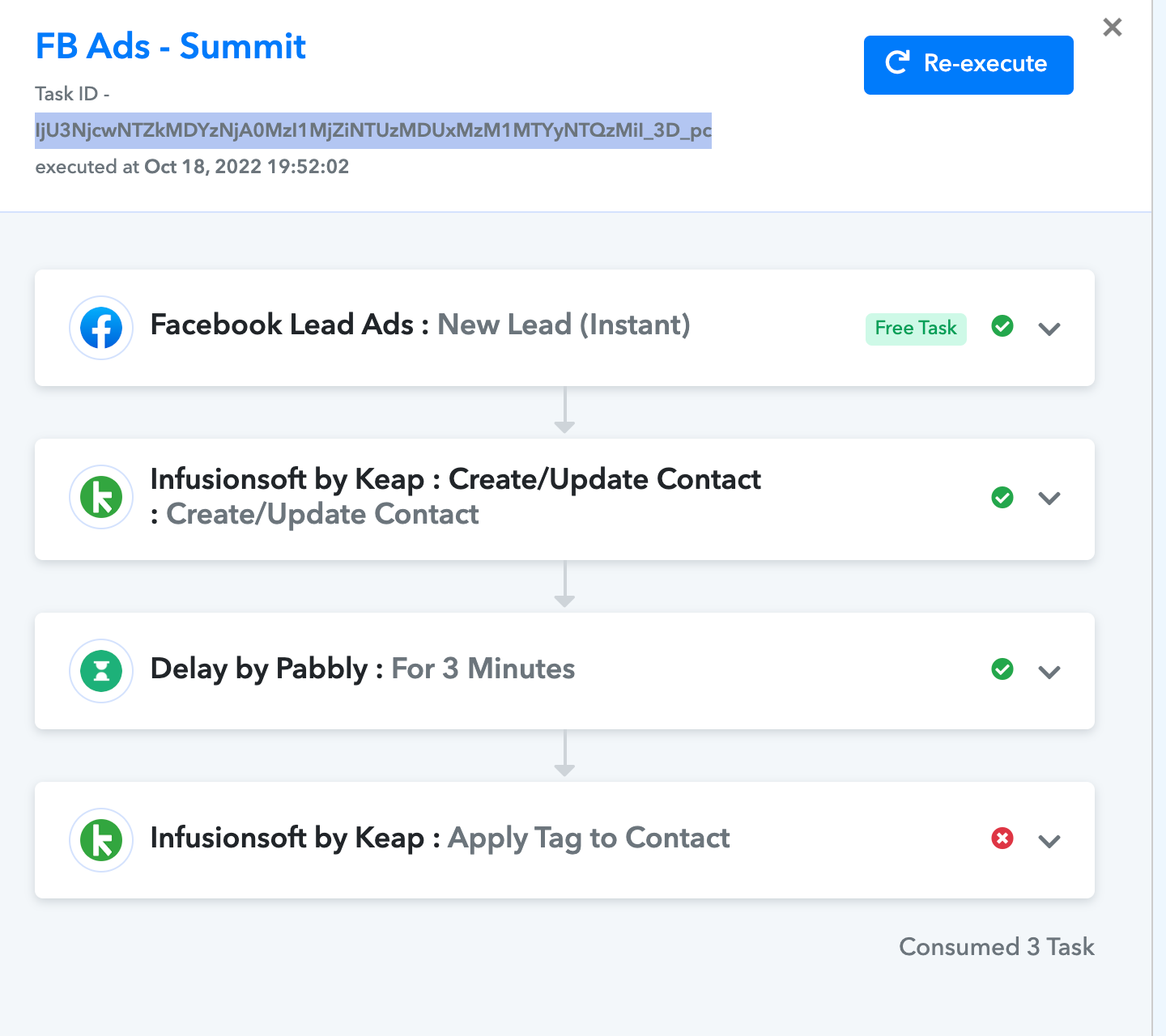Click the 'Task ID -' label
This screenshot has width=1166, height=1036.
tap(73, 94)
